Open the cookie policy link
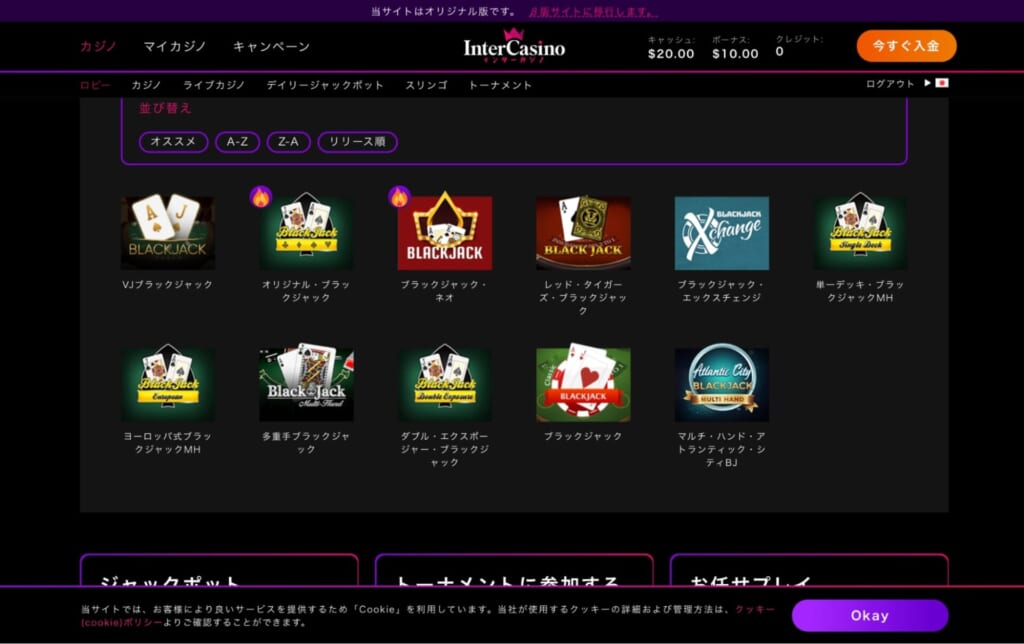Image resolution: width=1024 pixels, height=644 pixels. [755, 609]
